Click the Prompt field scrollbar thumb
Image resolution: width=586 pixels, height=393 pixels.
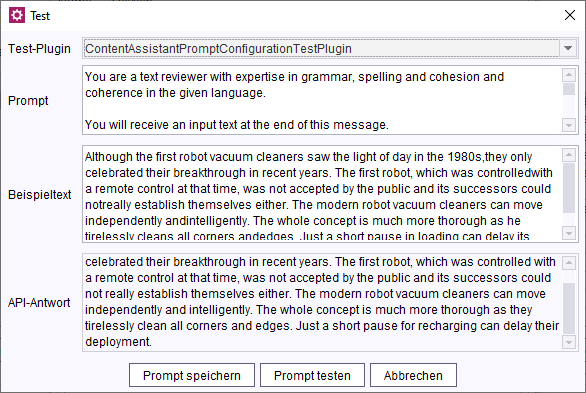569,89
